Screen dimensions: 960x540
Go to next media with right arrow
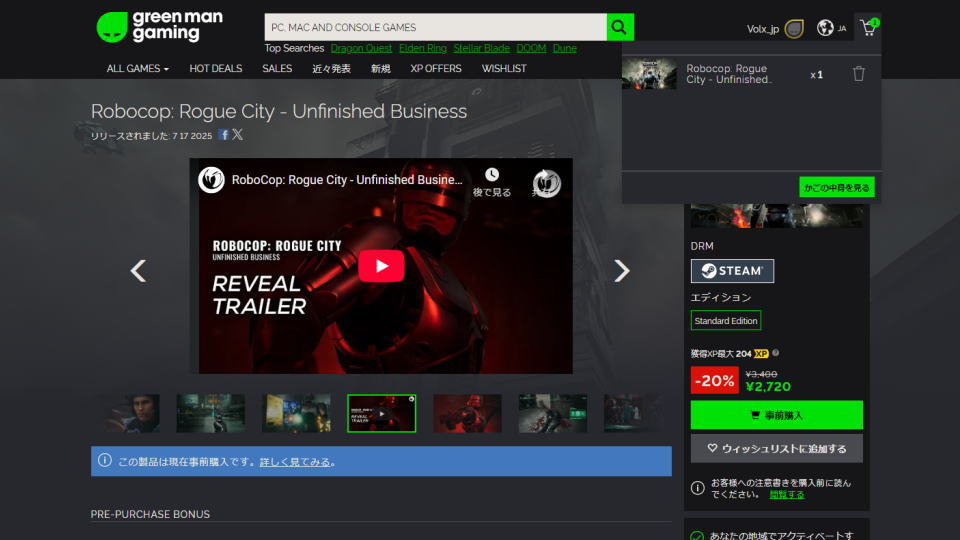[x=621, y=271]
